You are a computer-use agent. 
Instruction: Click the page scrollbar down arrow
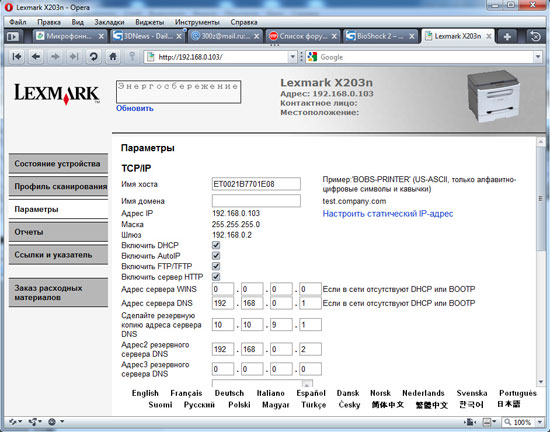pos(540,382)
